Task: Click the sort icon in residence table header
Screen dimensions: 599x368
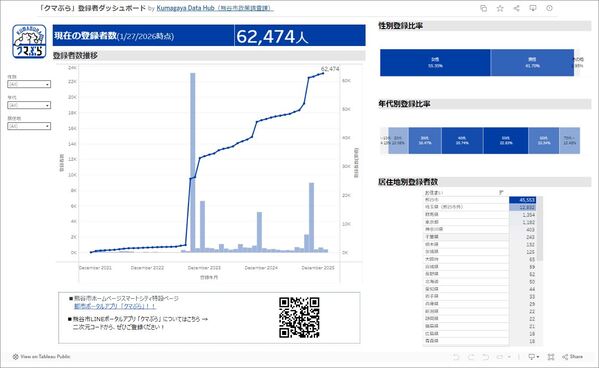Action: click(x=501, y=193)
